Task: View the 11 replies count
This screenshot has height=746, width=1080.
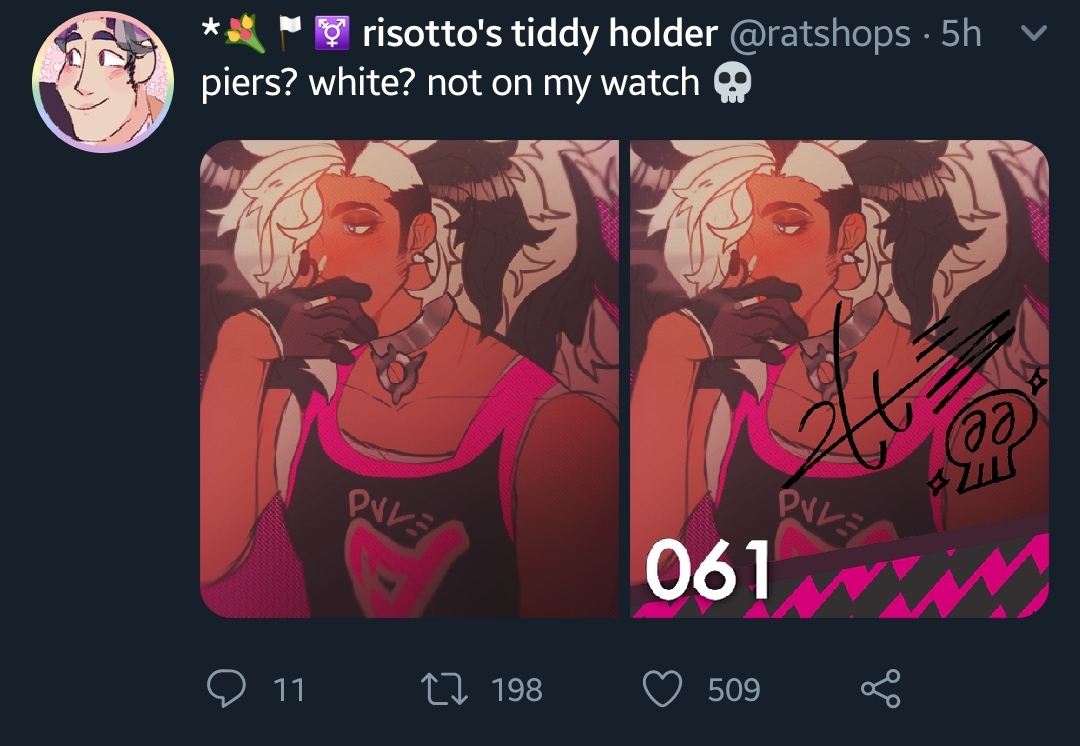Action: pos(289,690)
